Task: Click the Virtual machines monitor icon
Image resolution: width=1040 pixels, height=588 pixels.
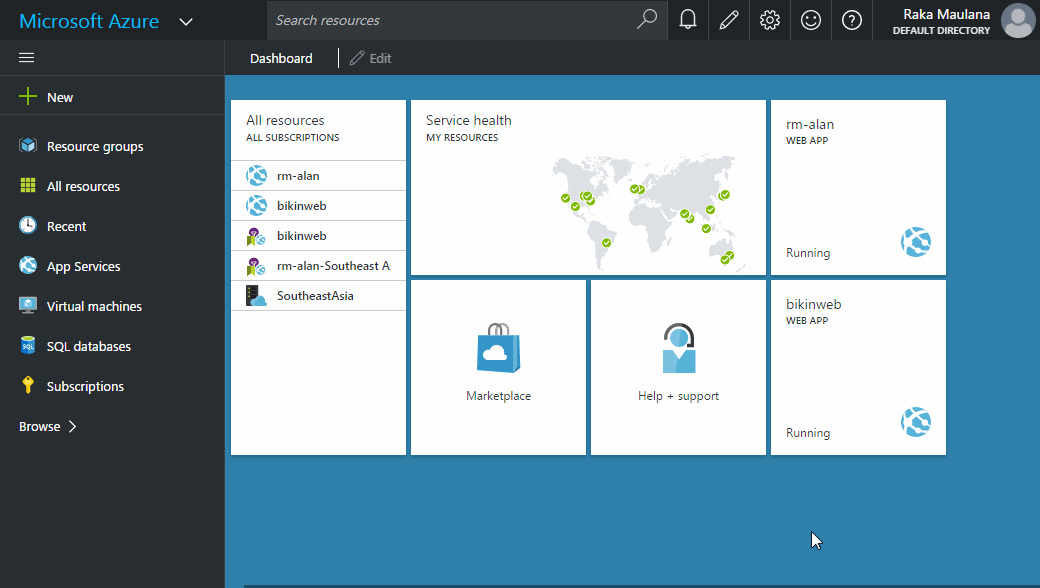Action: pyautogui.click(x=28, y=306)
